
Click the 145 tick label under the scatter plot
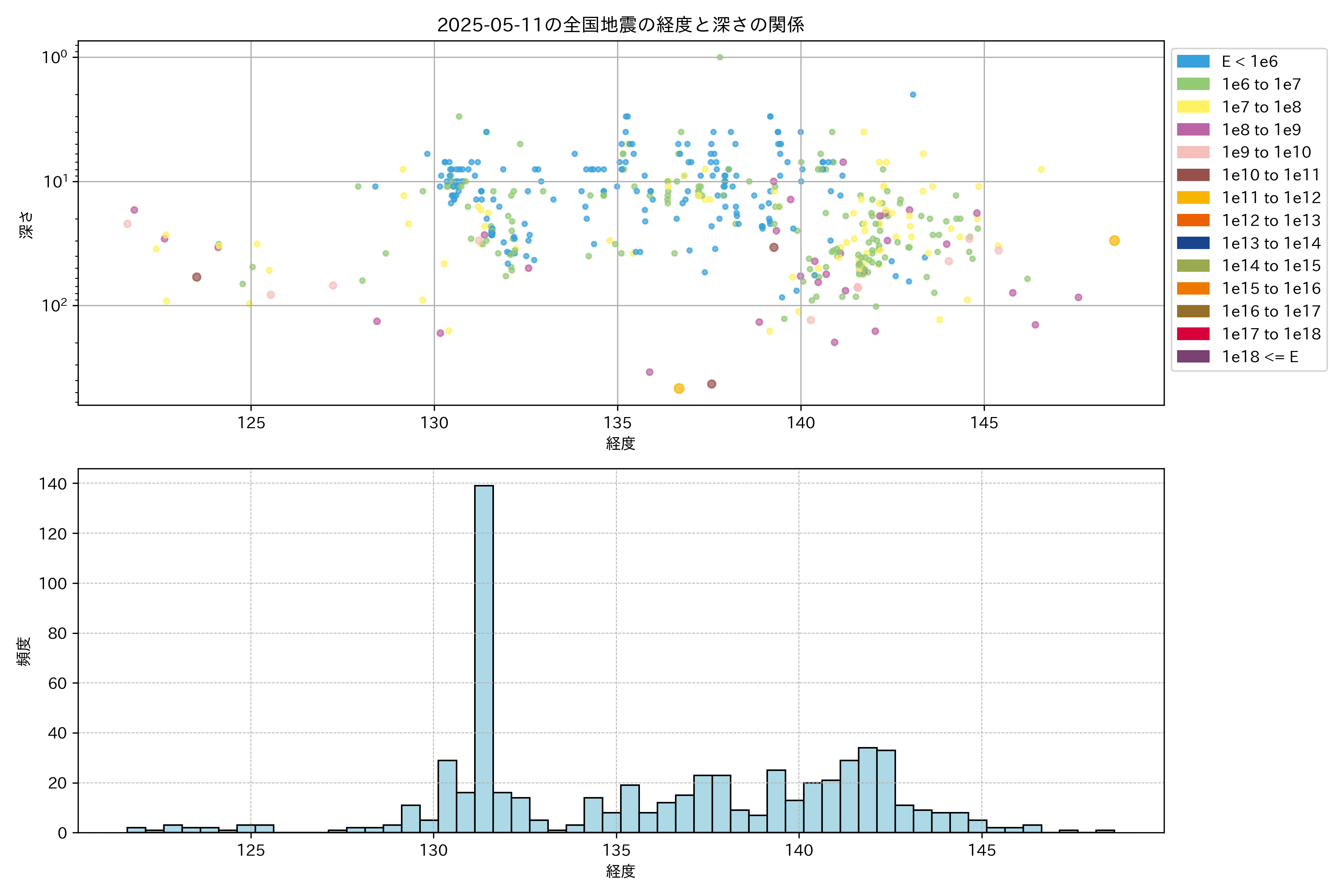tap(983, 423)
